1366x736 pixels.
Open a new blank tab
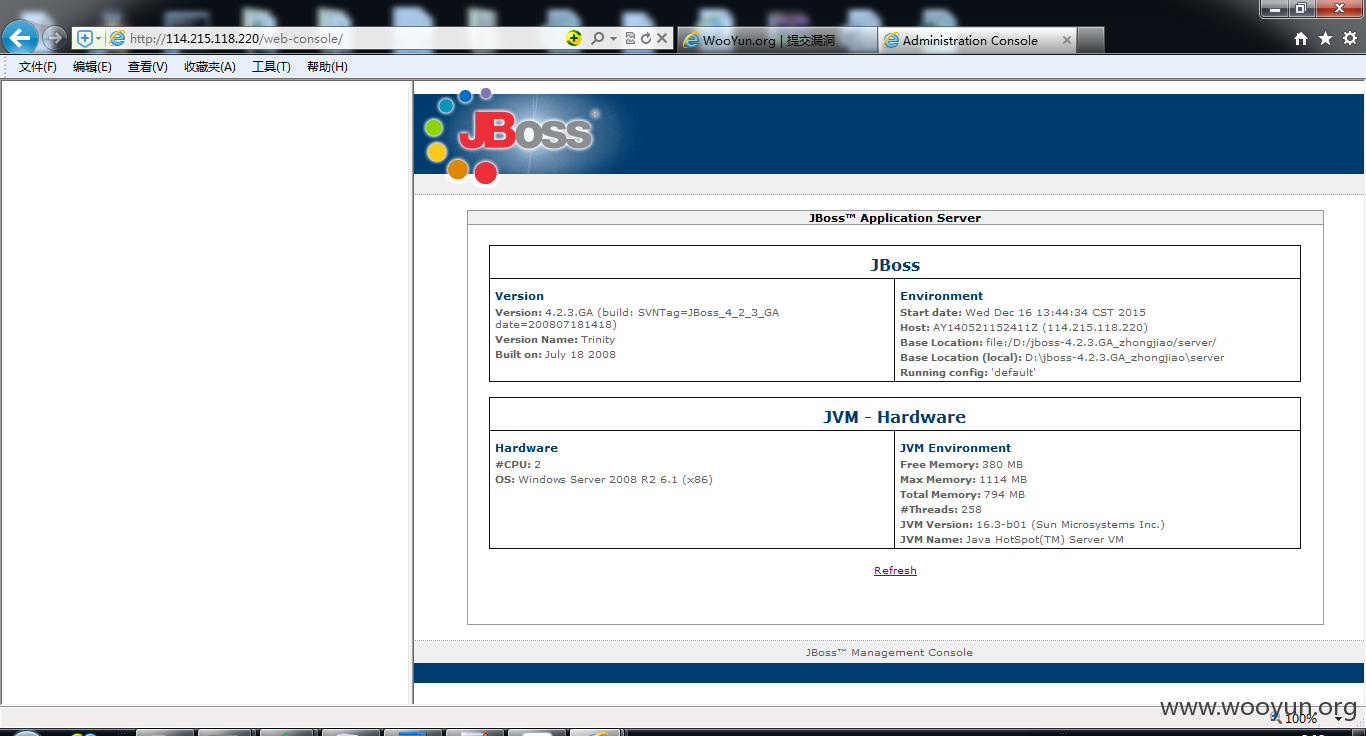1091,40
